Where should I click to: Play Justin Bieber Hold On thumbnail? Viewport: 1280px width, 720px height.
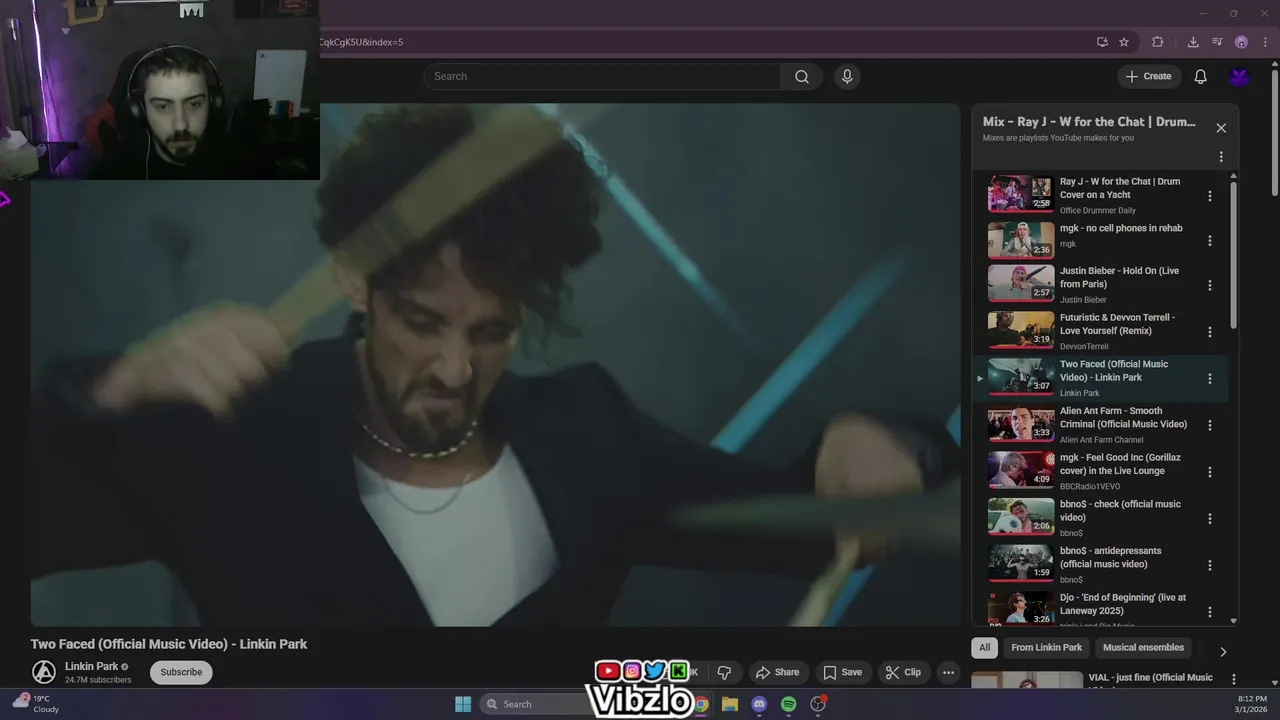(1021, 284)
